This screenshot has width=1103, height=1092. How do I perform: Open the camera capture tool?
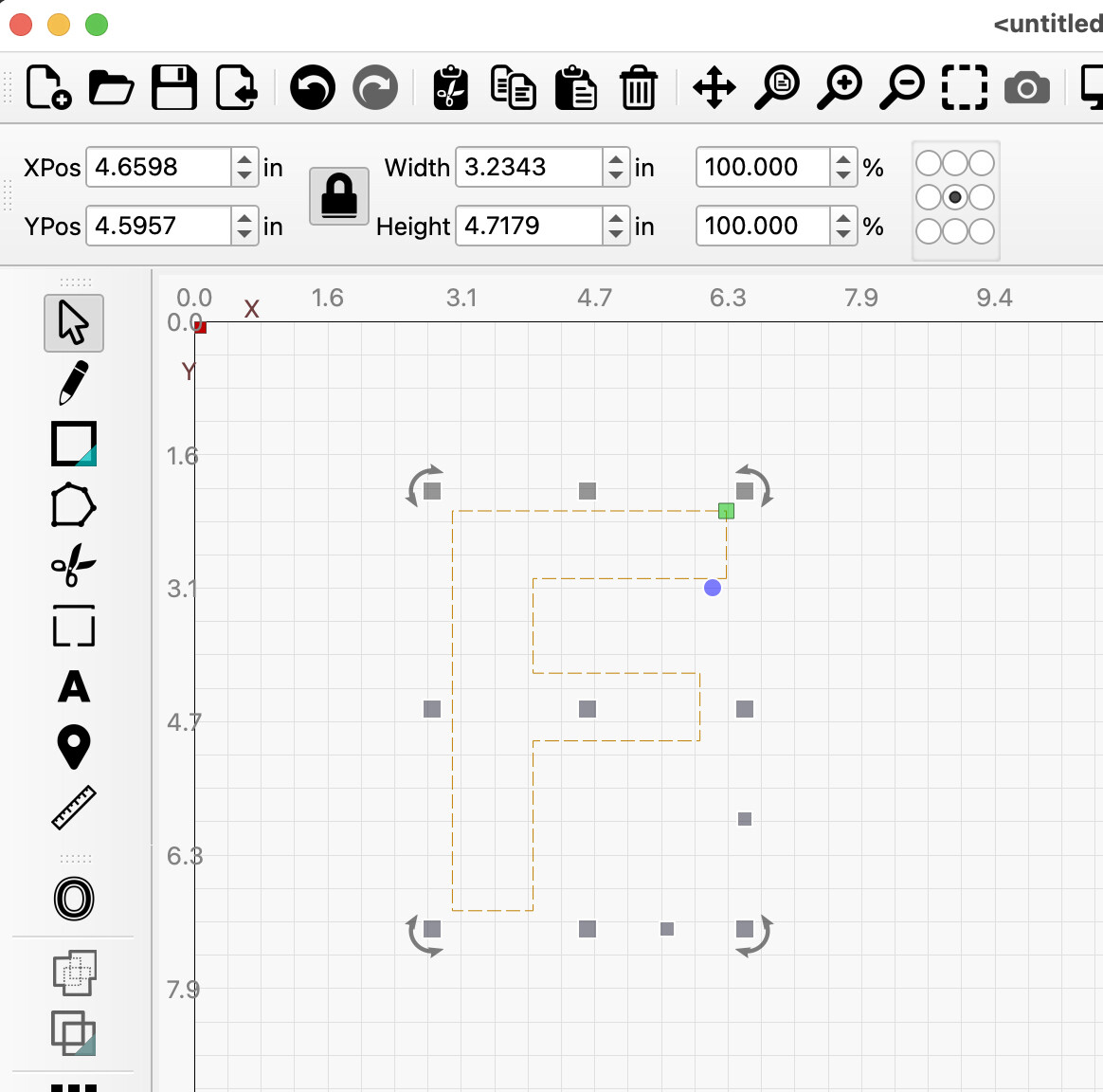pos(1026,88)
